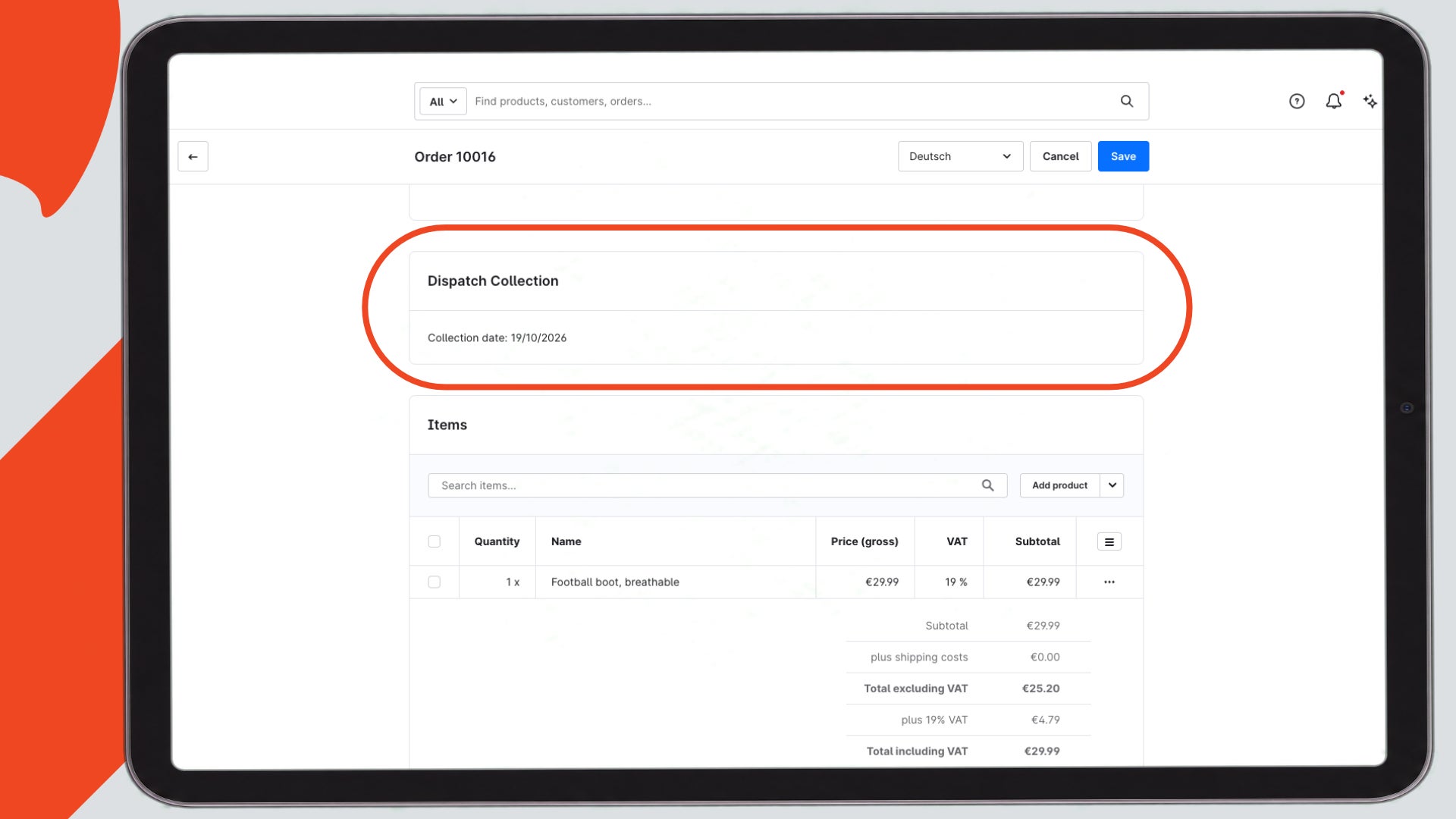This screenshot has width=1456, height=819.
Task: Save the order changes
Action: click(x=1123, y=156)
